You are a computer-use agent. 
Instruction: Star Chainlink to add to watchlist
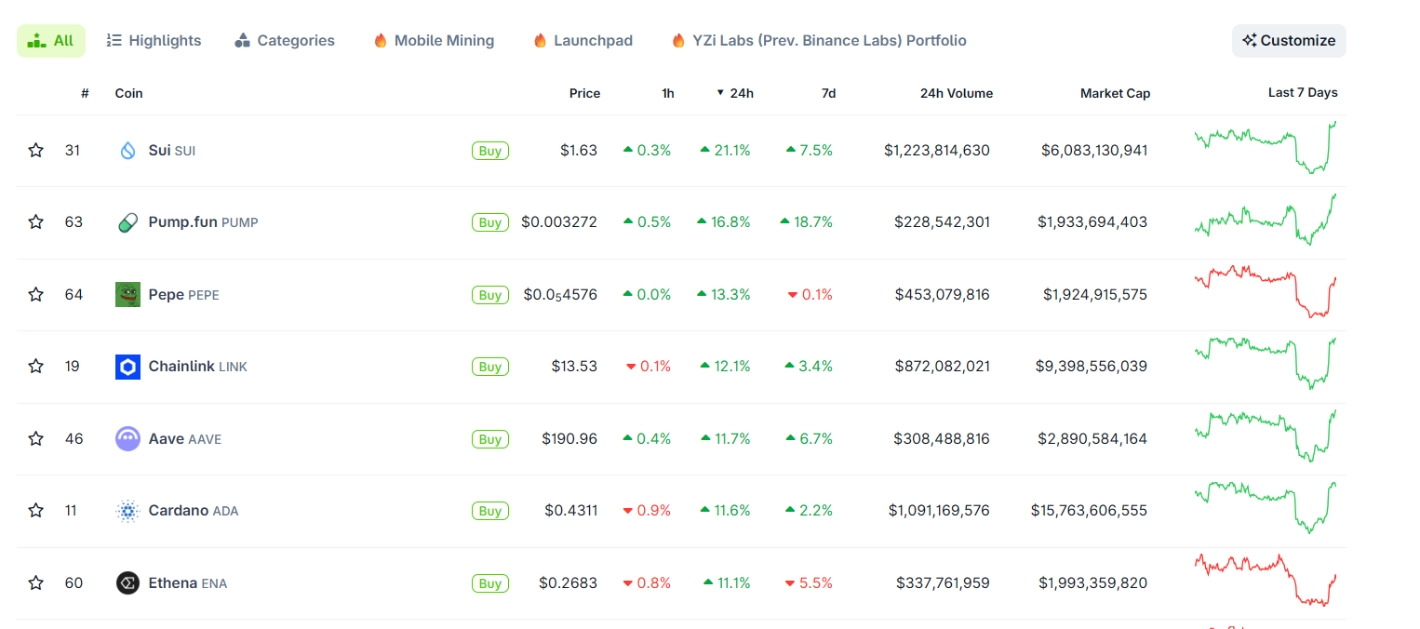[x=36, y=367]
